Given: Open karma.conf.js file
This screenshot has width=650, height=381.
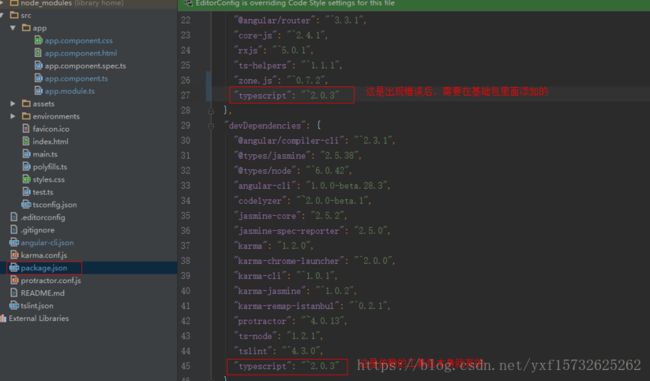Looking at the screenshot, I should click(44, 255).
